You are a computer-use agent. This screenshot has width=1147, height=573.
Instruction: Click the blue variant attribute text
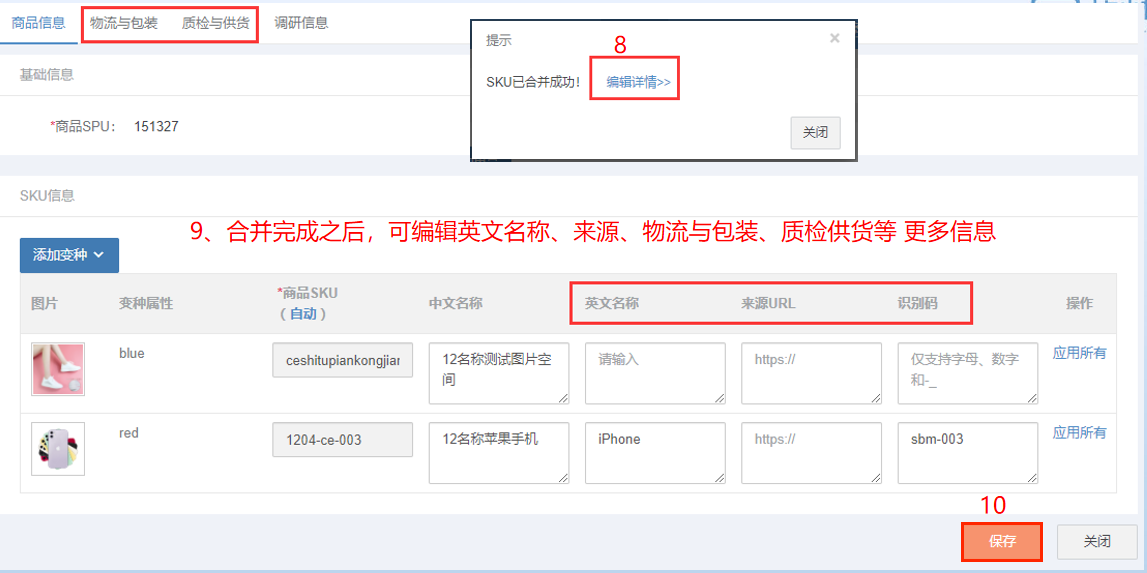pyautogui.click(x=132, y=353)
